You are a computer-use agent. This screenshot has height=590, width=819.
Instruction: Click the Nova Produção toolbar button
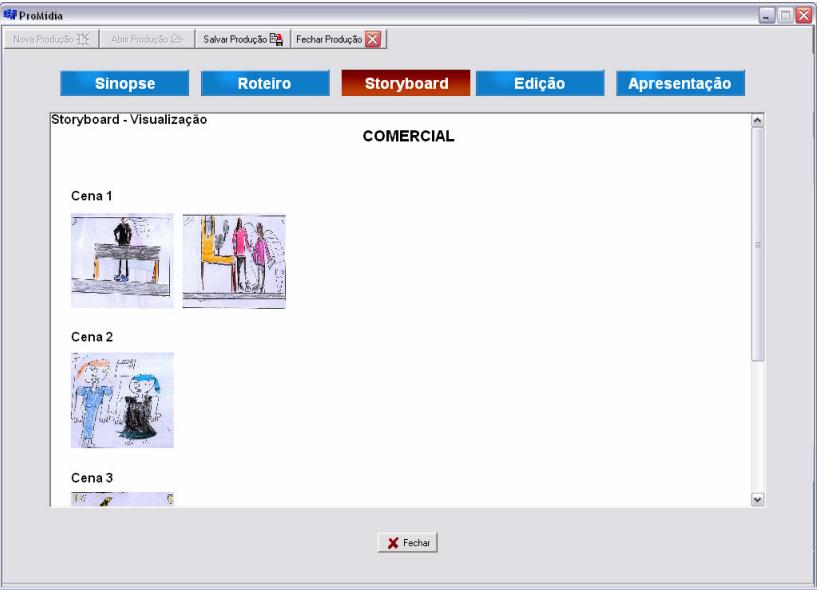[50, 39]
